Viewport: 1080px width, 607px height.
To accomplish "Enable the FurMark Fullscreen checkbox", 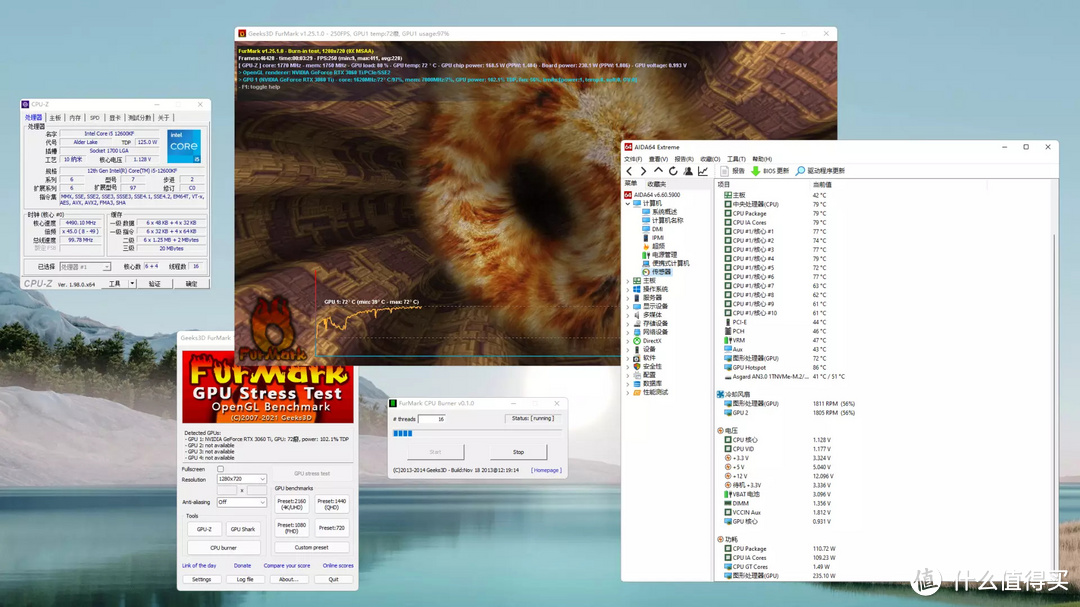I will pyautogui.click(x=220, y=469).
